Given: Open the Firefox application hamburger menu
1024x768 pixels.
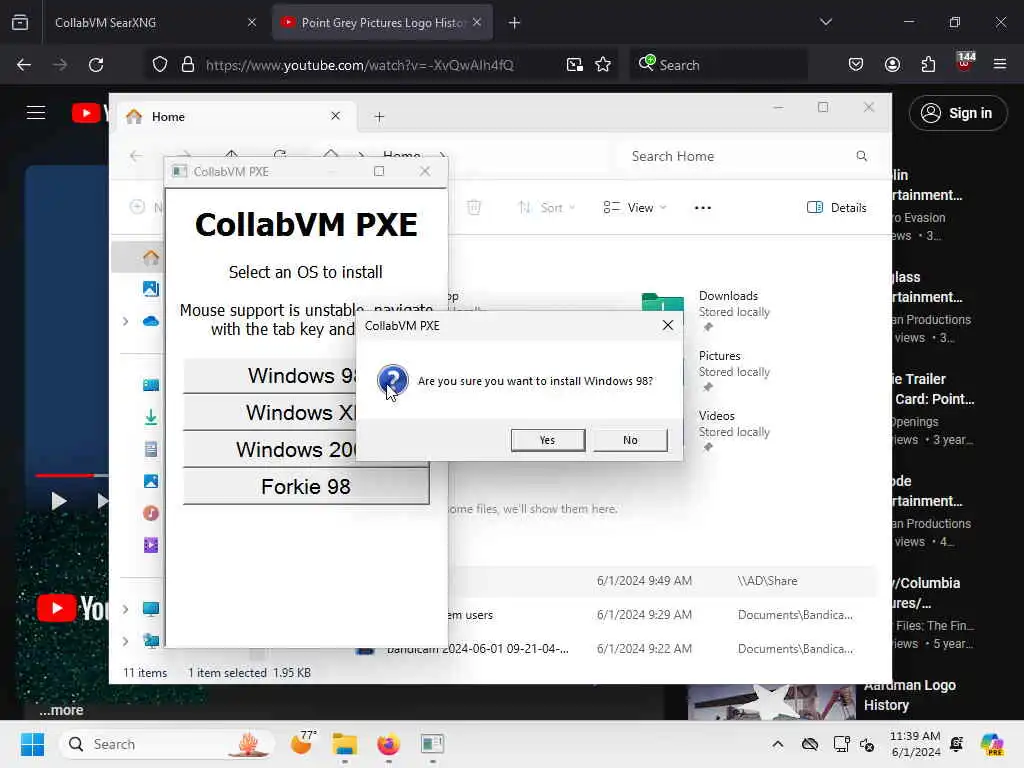Looking at the screenshot, I should (1000, 64).
